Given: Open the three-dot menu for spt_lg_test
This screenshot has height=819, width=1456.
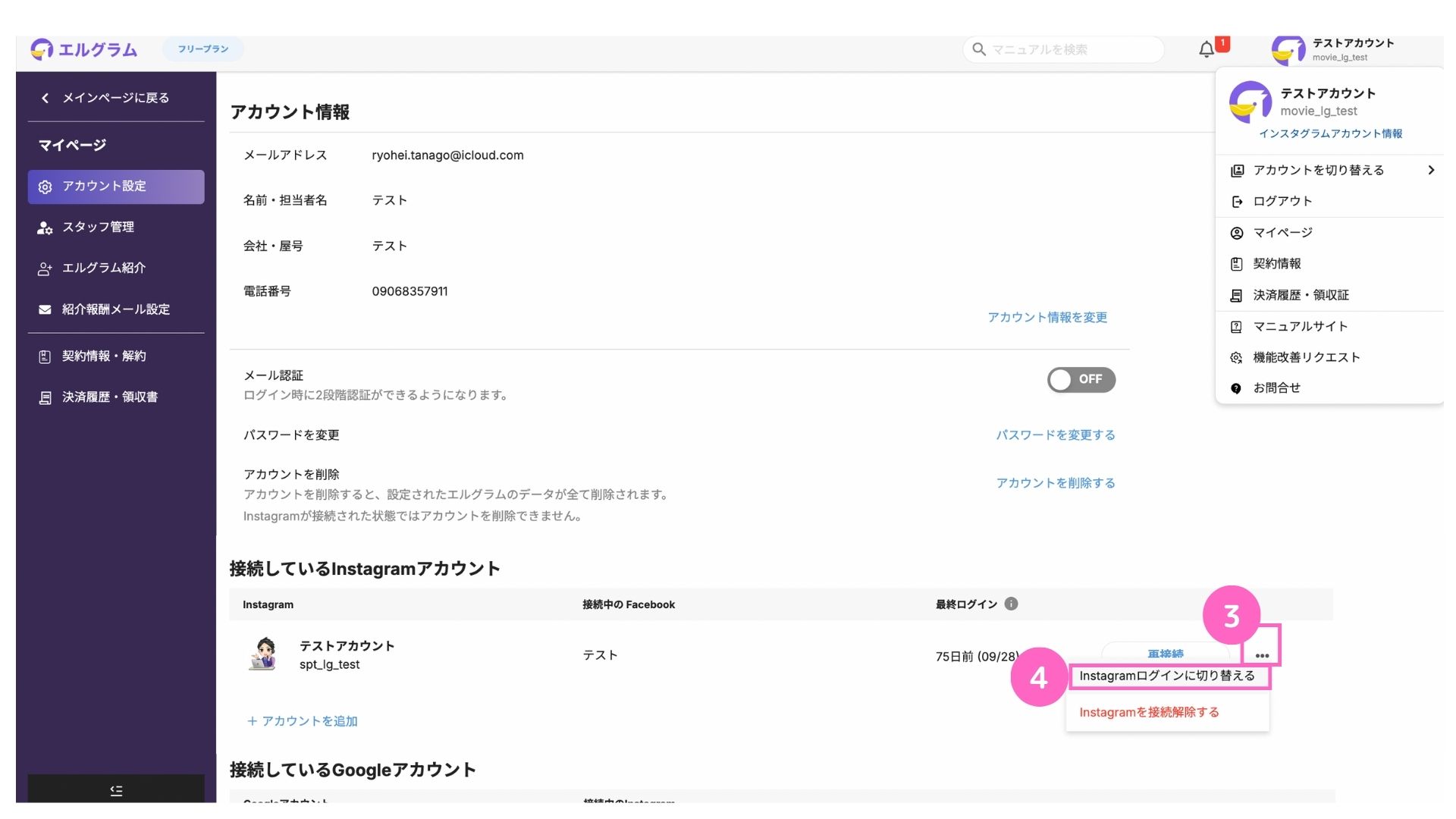Looking at the screenshot, I should 1262,655.
